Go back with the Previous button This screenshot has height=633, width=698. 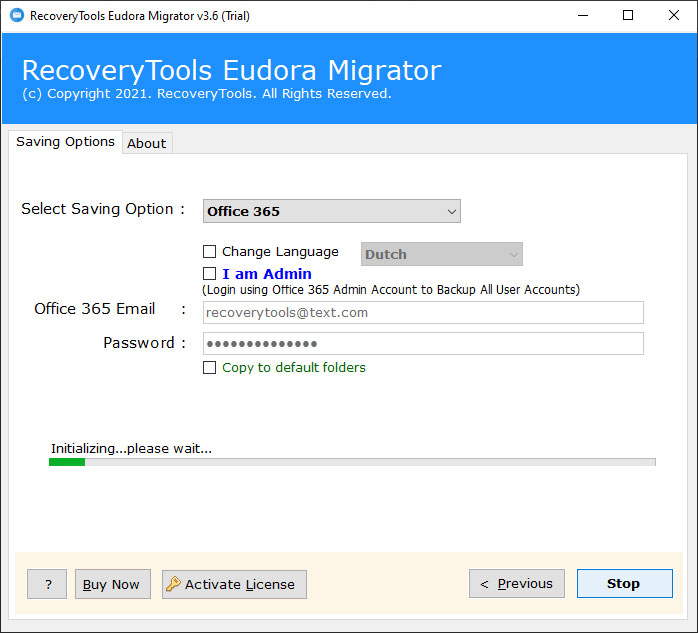pos(517,584)
